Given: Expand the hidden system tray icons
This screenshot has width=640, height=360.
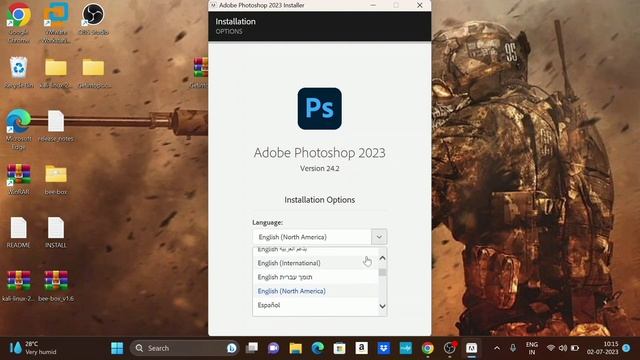Looking at the screenshot, I should 497,348.
